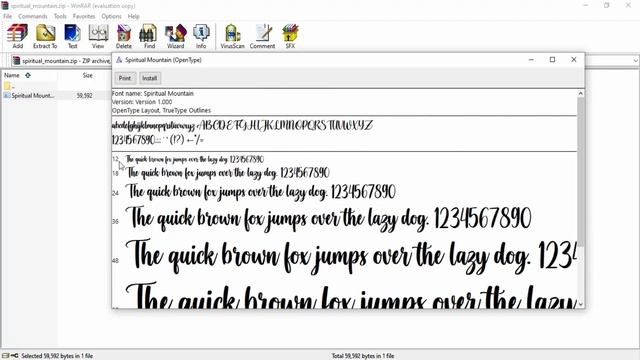Click the archive icon in the address bar
The height and width of the screenshot is (360, 640).
pyautogui.click(x=16, y=61)
